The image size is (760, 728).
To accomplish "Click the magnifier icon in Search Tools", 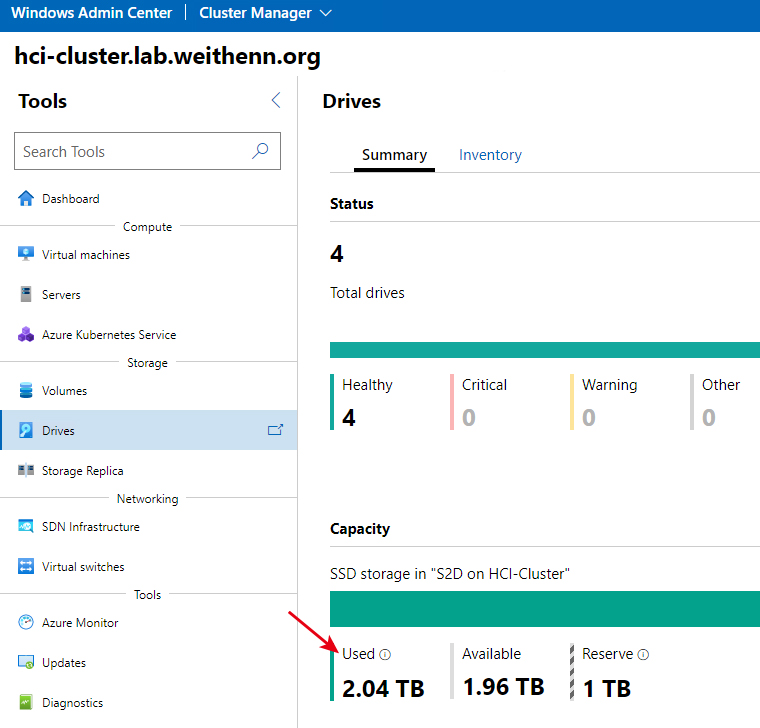I will (x=260, y=151).
